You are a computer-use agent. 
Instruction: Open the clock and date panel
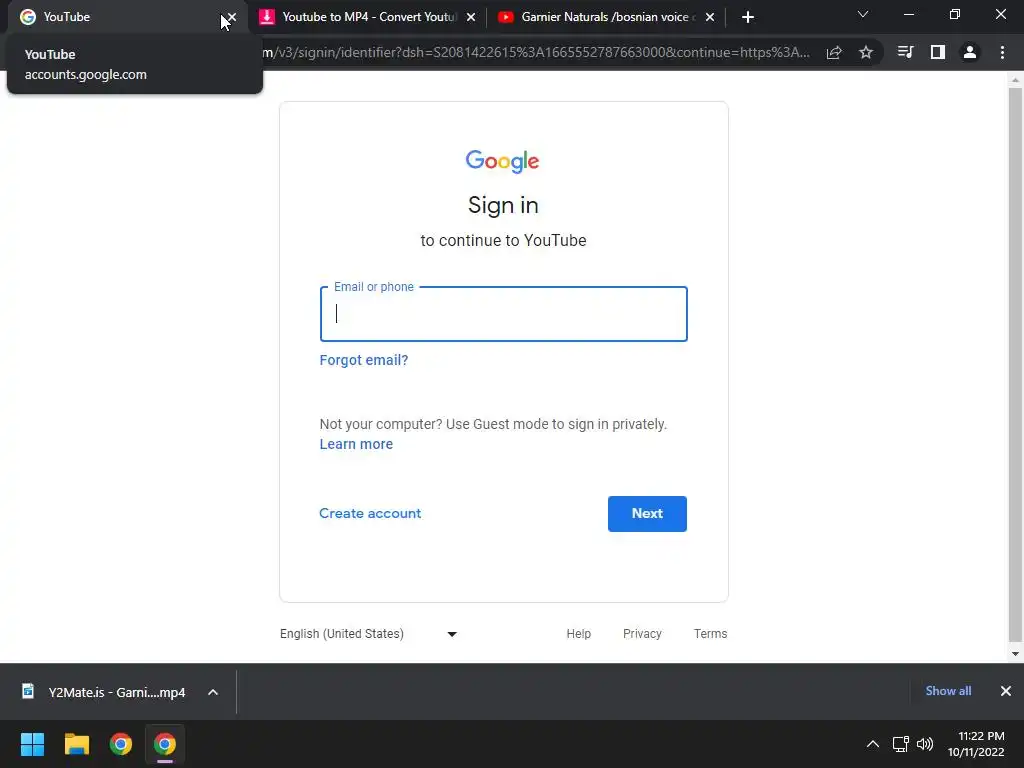(976, 744)
